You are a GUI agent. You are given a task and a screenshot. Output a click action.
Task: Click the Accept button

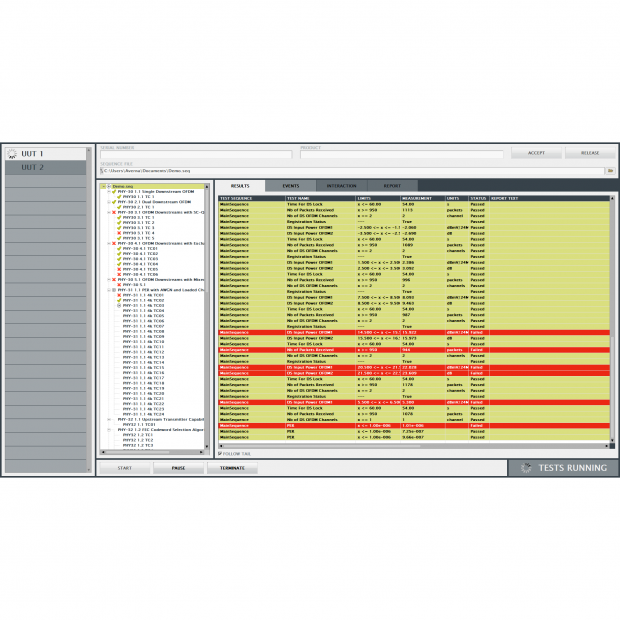tap(536, 153)
